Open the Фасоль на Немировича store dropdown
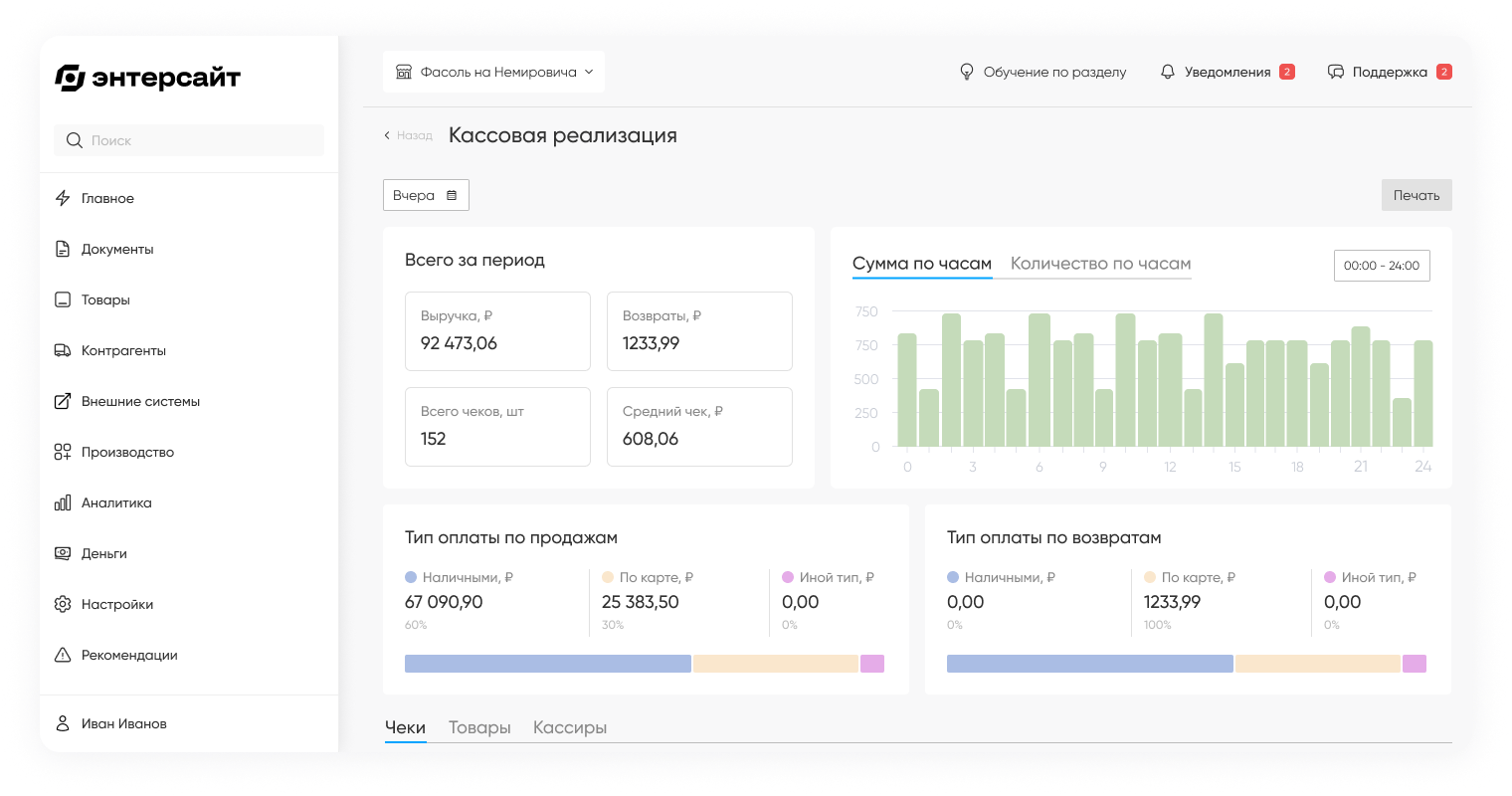 [x=493, y=72]
